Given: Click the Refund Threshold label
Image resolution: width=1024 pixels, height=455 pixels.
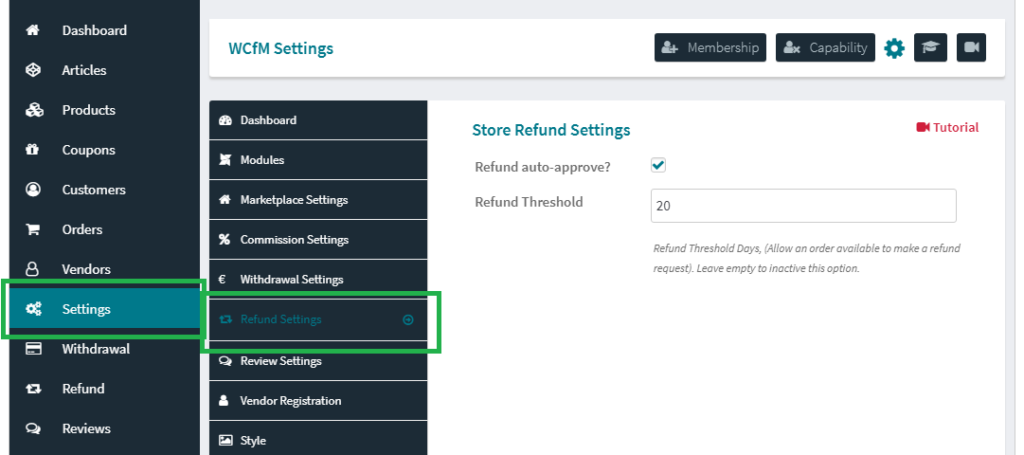Looking at the screenshot, I should click(529, 202).
